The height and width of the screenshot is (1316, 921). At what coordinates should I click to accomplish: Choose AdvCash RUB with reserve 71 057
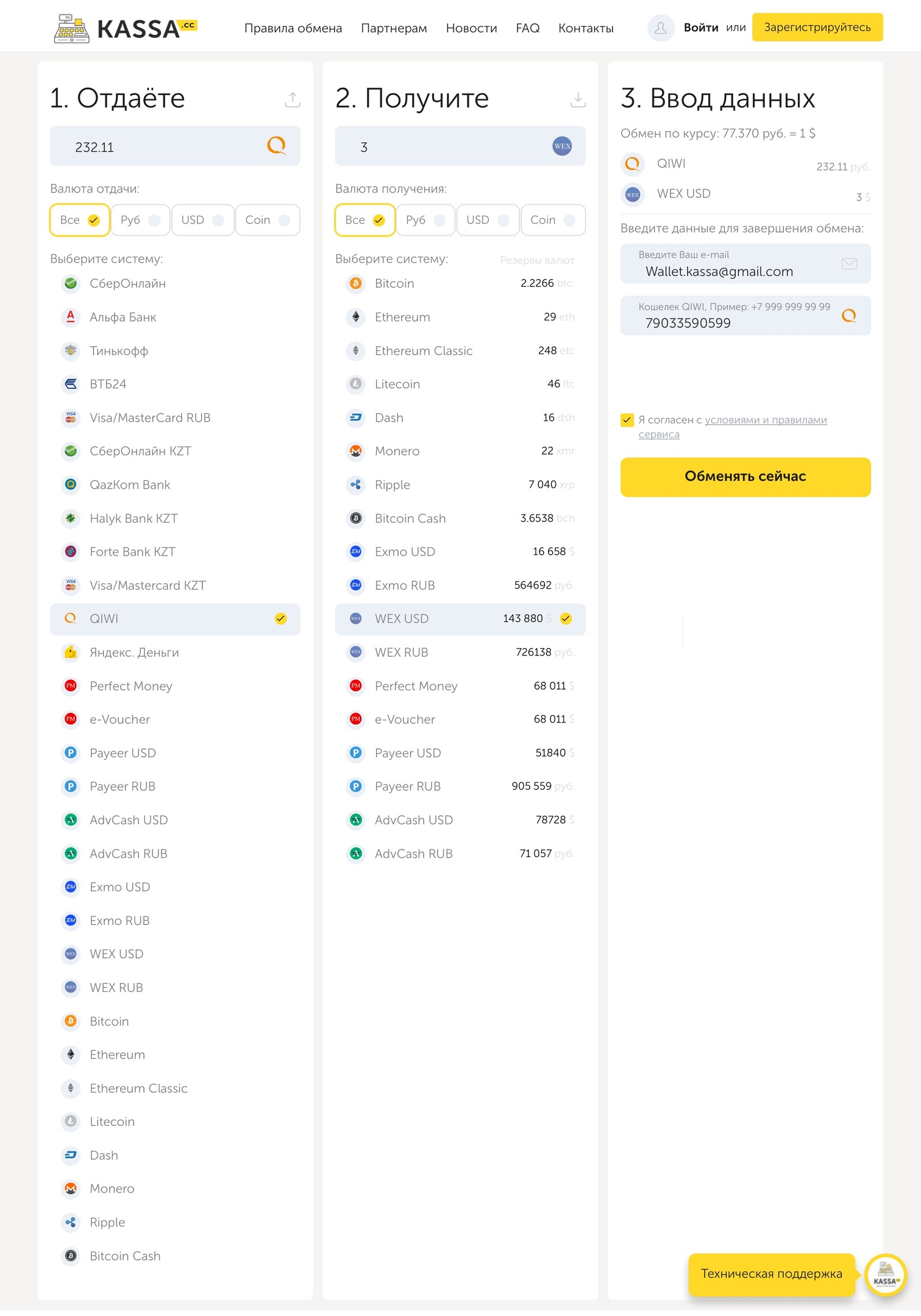(460, 854)
